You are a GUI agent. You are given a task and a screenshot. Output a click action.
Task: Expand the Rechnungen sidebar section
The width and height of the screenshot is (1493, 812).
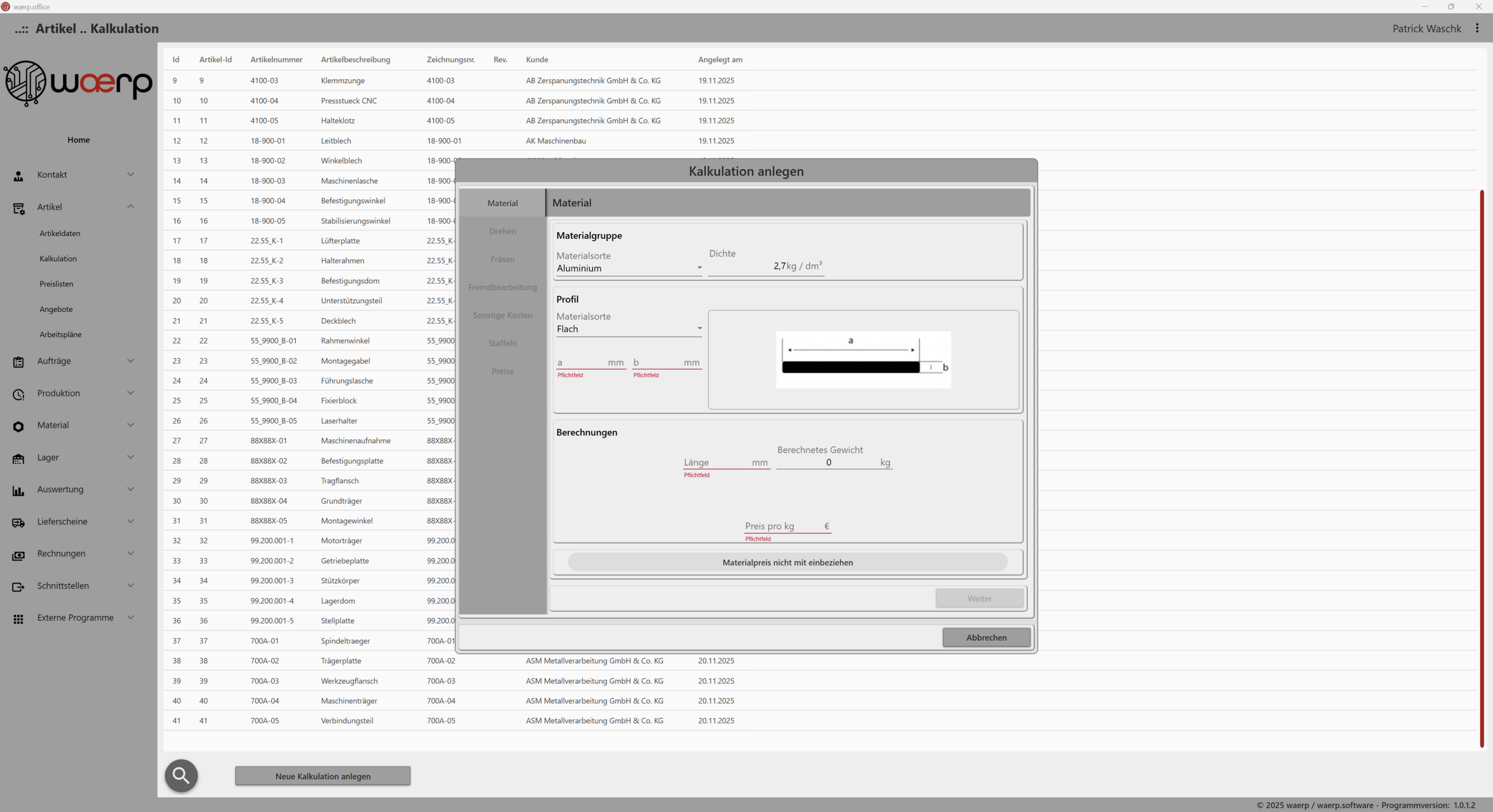coord(130,554)
